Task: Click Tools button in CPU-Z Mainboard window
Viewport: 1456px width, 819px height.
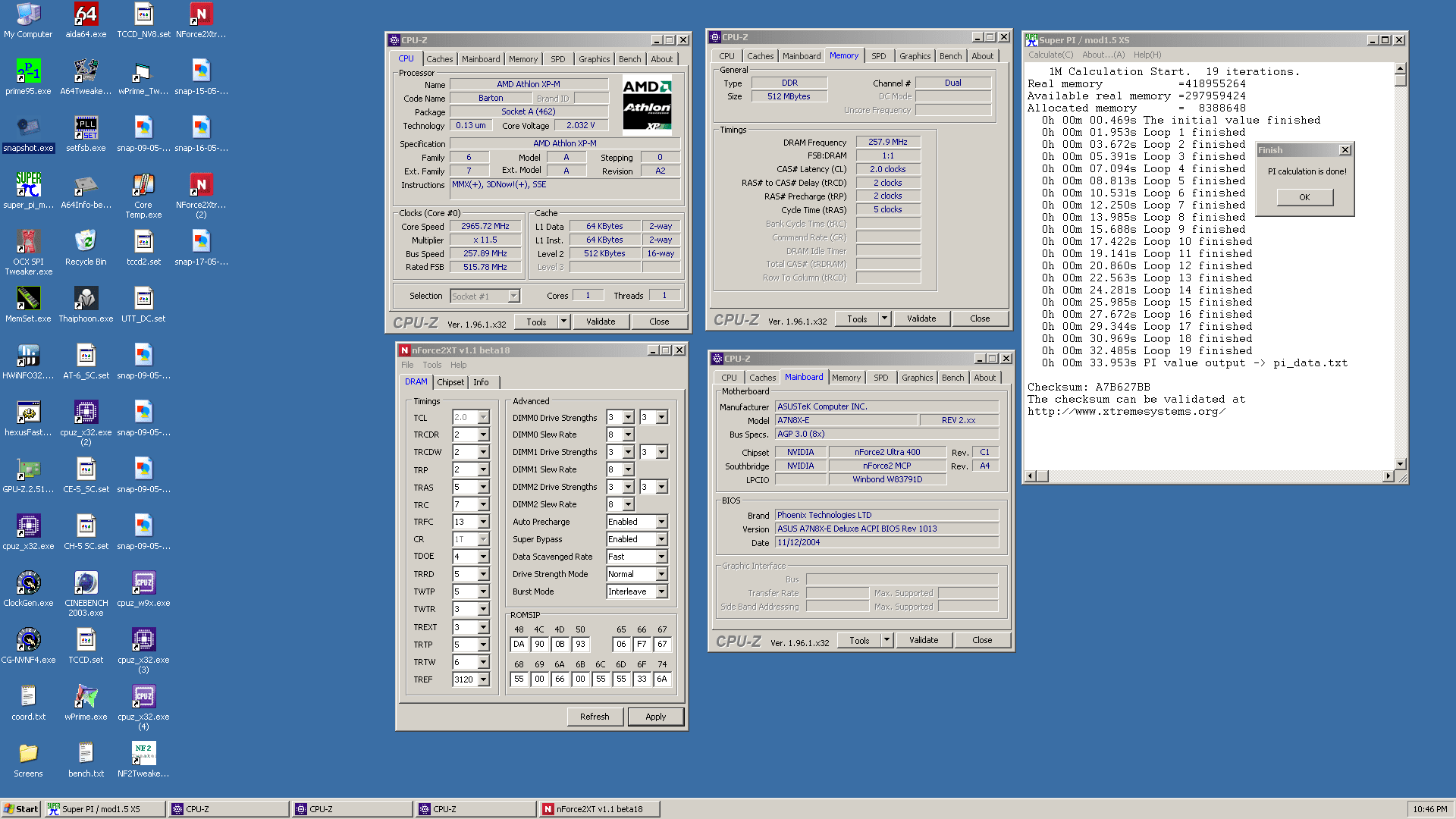Action: pos(859,640)
